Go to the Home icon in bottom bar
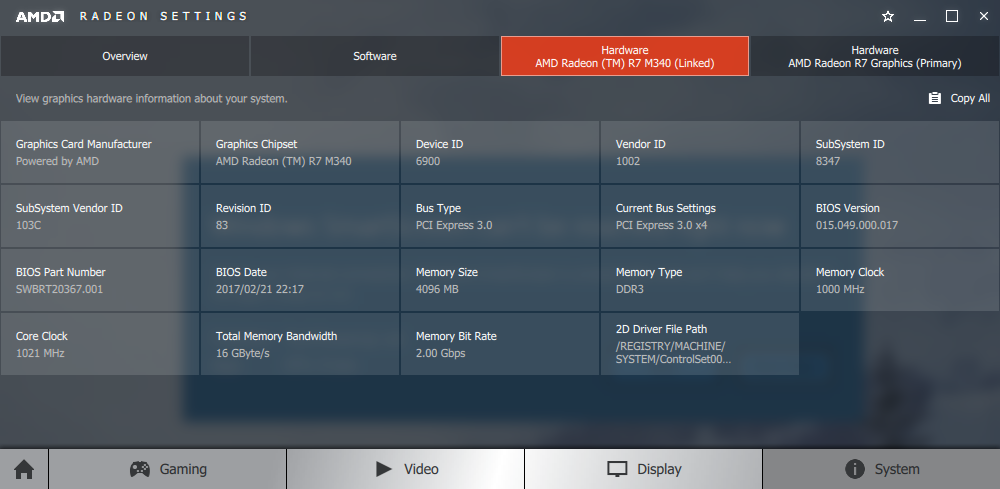1000x489 pixels. (x=24, y=469)
